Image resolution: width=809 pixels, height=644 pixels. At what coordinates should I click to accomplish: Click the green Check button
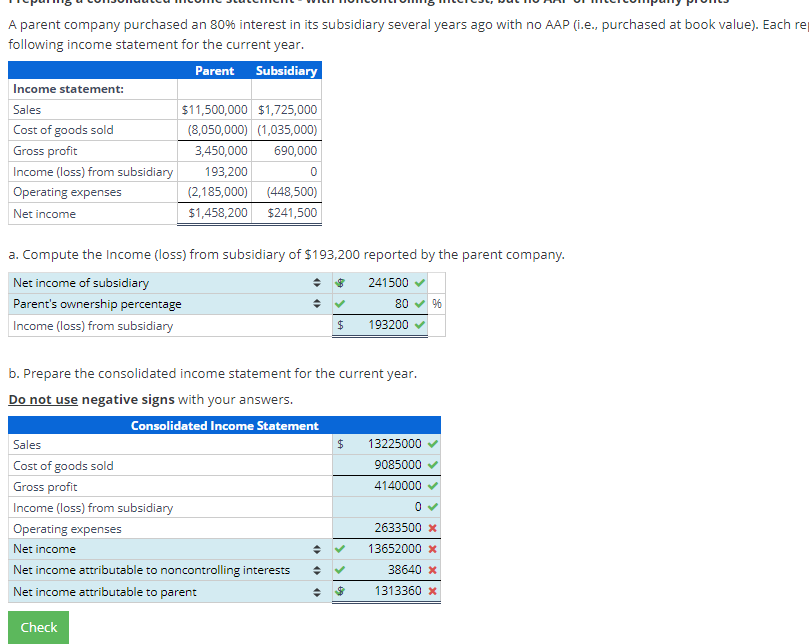pyautogui.click(x=38, y=627)
